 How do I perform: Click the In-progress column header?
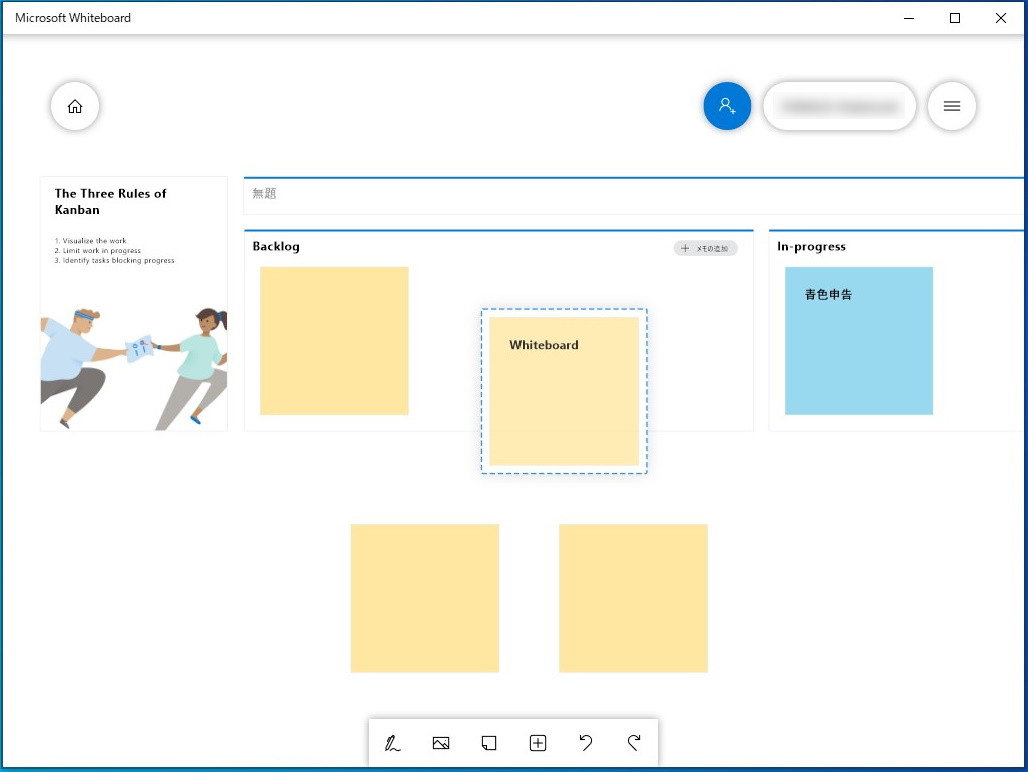[811, 246]
